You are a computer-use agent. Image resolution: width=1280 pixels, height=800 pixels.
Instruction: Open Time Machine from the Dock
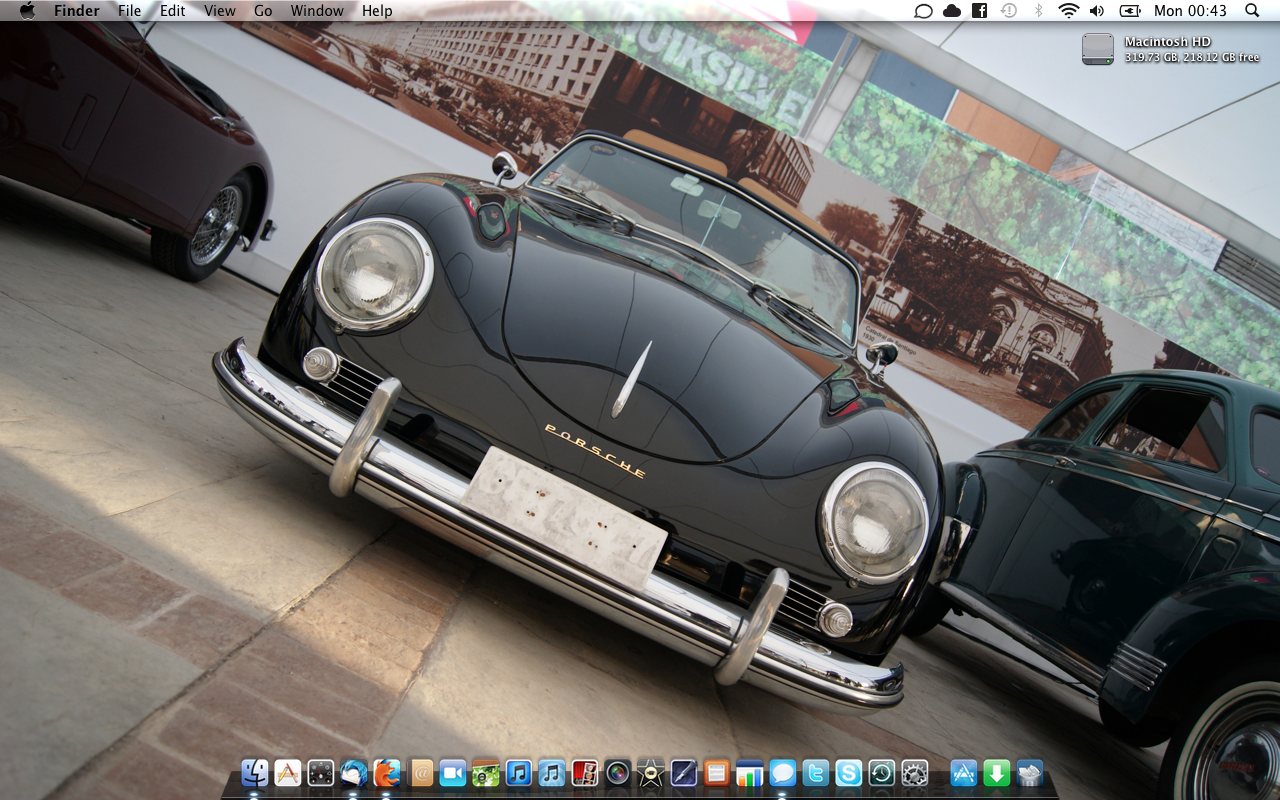click(x=881, y=773)
